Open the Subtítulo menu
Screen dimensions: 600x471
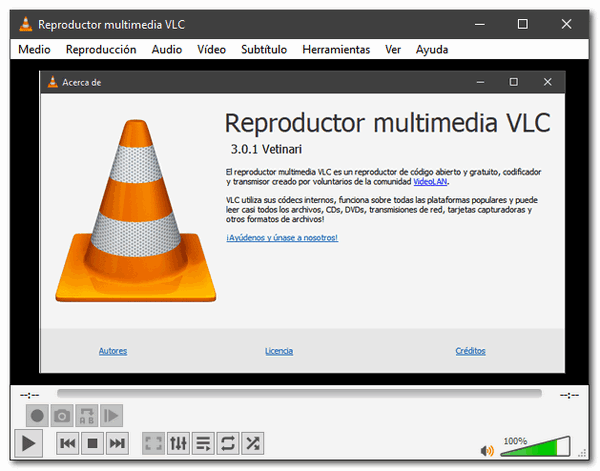(264, 49)
